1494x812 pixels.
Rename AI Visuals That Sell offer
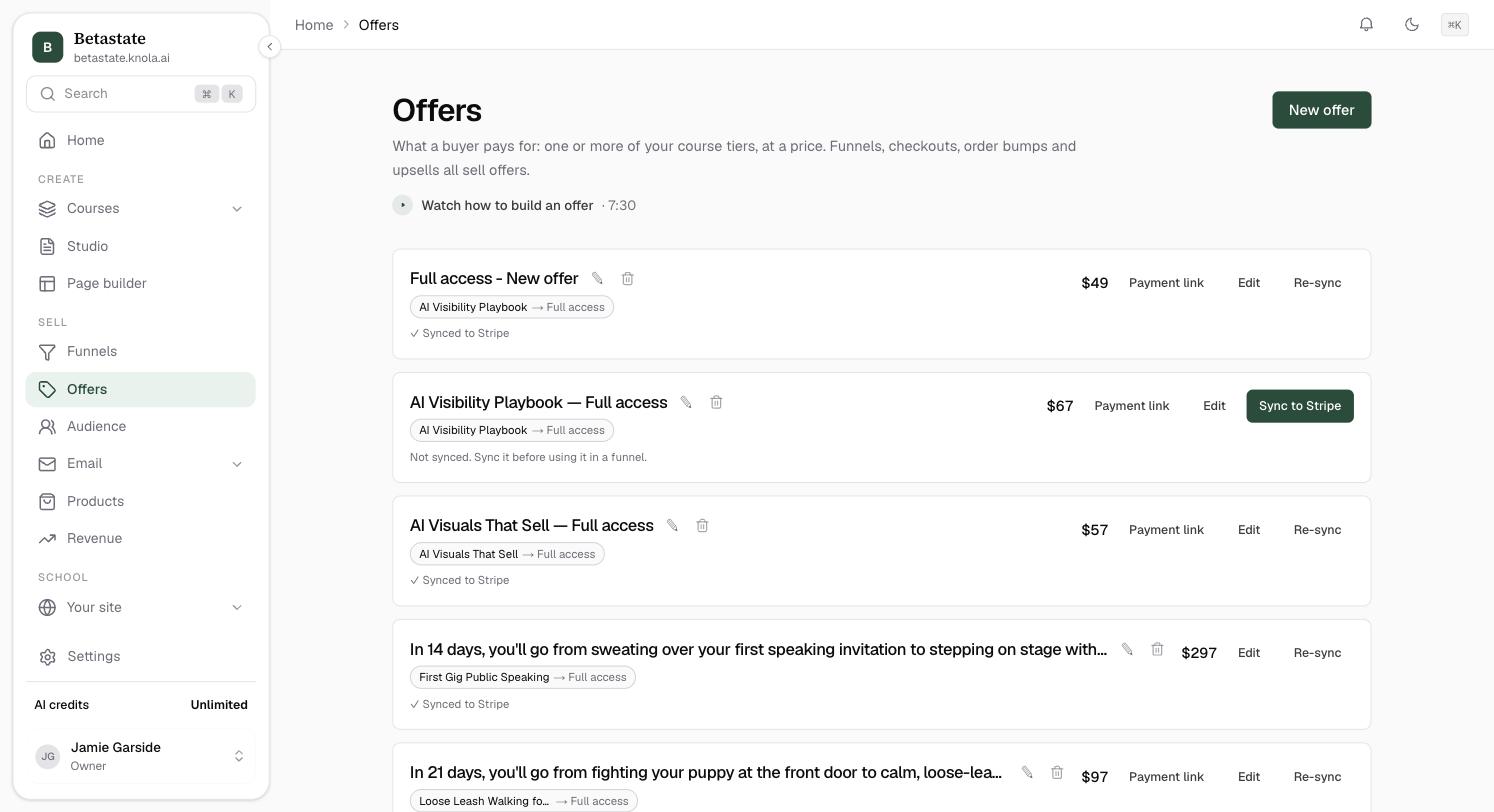(x=672, y=525)
